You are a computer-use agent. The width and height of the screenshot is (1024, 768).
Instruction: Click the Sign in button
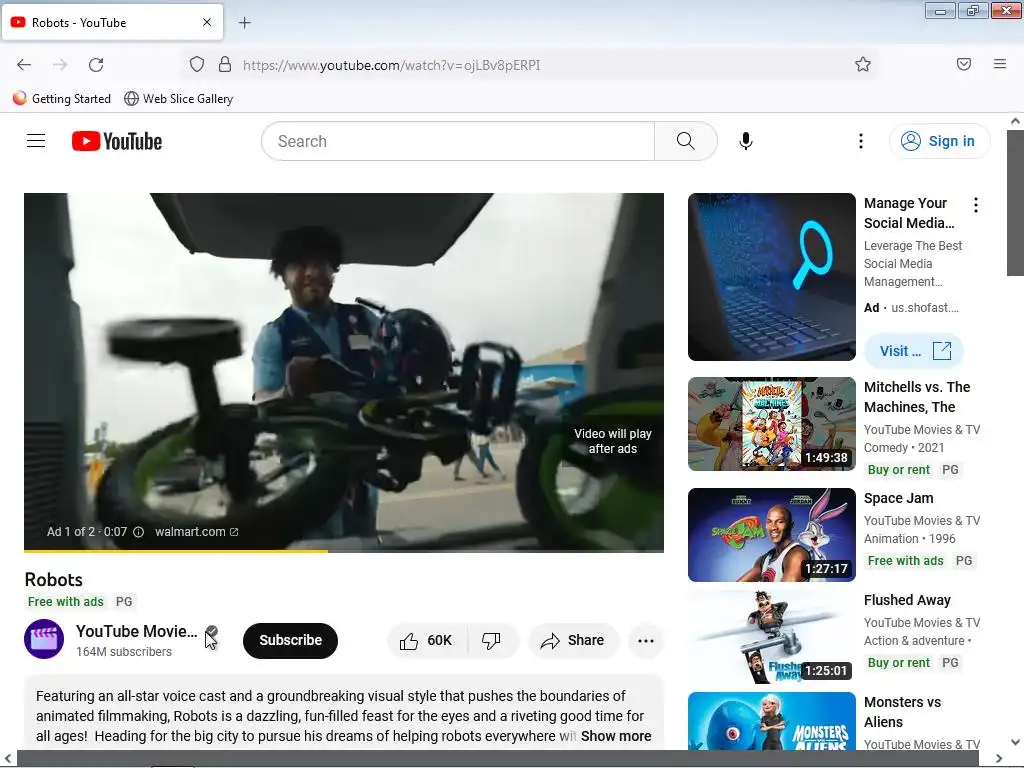coord(939,141)
